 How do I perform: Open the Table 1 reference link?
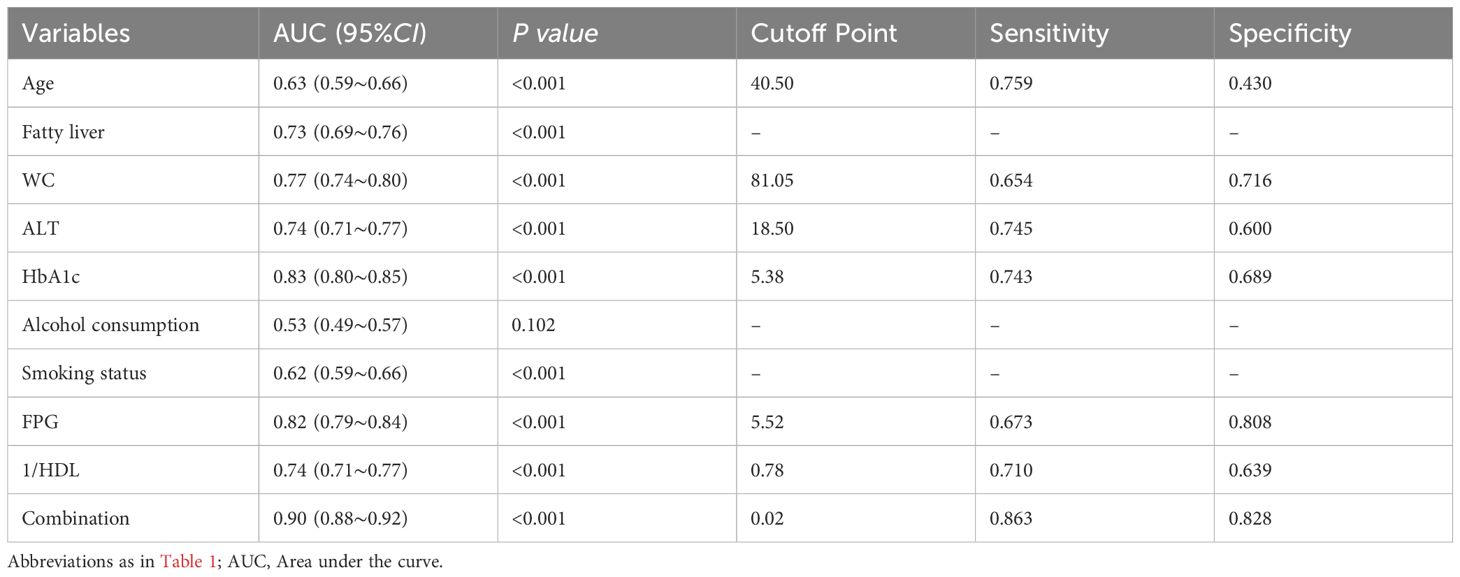point(182,562)
